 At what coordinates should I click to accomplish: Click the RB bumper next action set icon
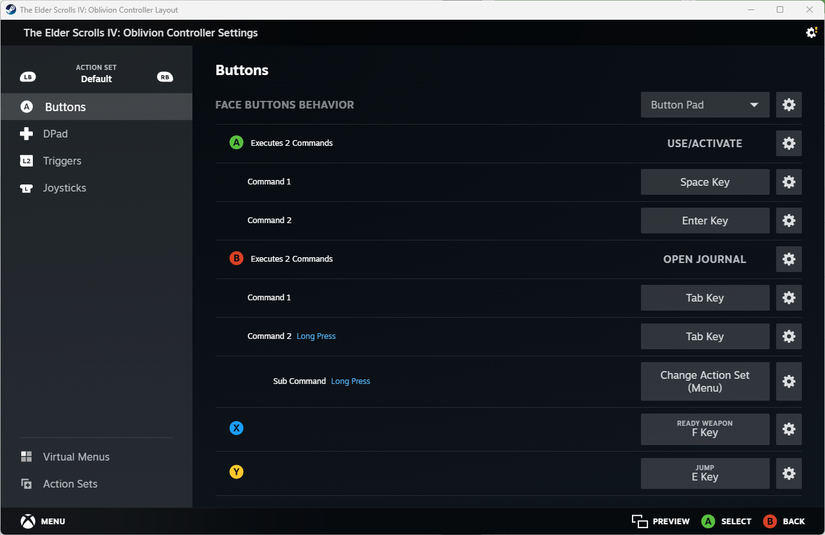click(x=165, y=77)
